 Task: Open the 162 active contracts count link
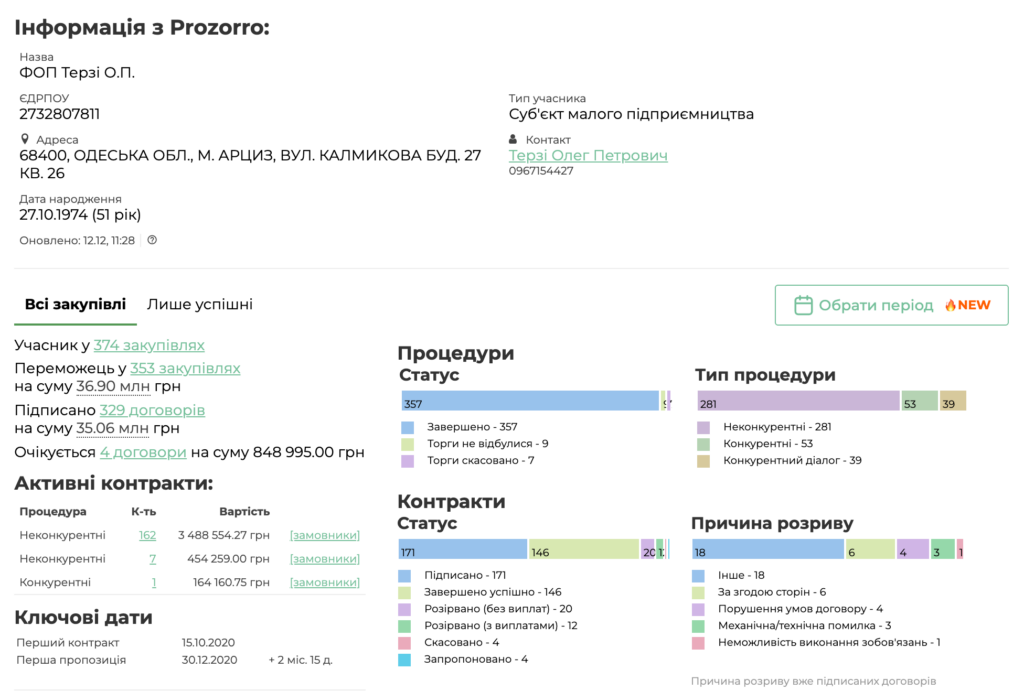click(x=147, y=535)
